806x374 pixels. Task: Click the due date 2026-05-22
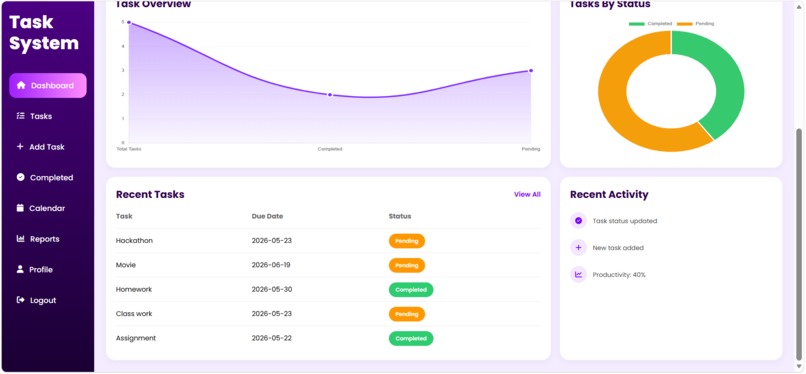coord(271,338)
